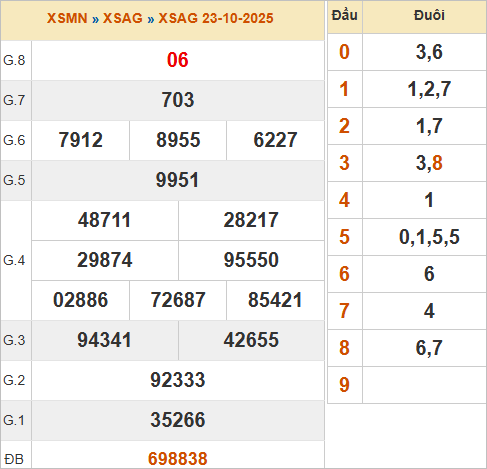
Task: Click the G.2 row label
Action: pyautogui.click(x=14, y=380)
